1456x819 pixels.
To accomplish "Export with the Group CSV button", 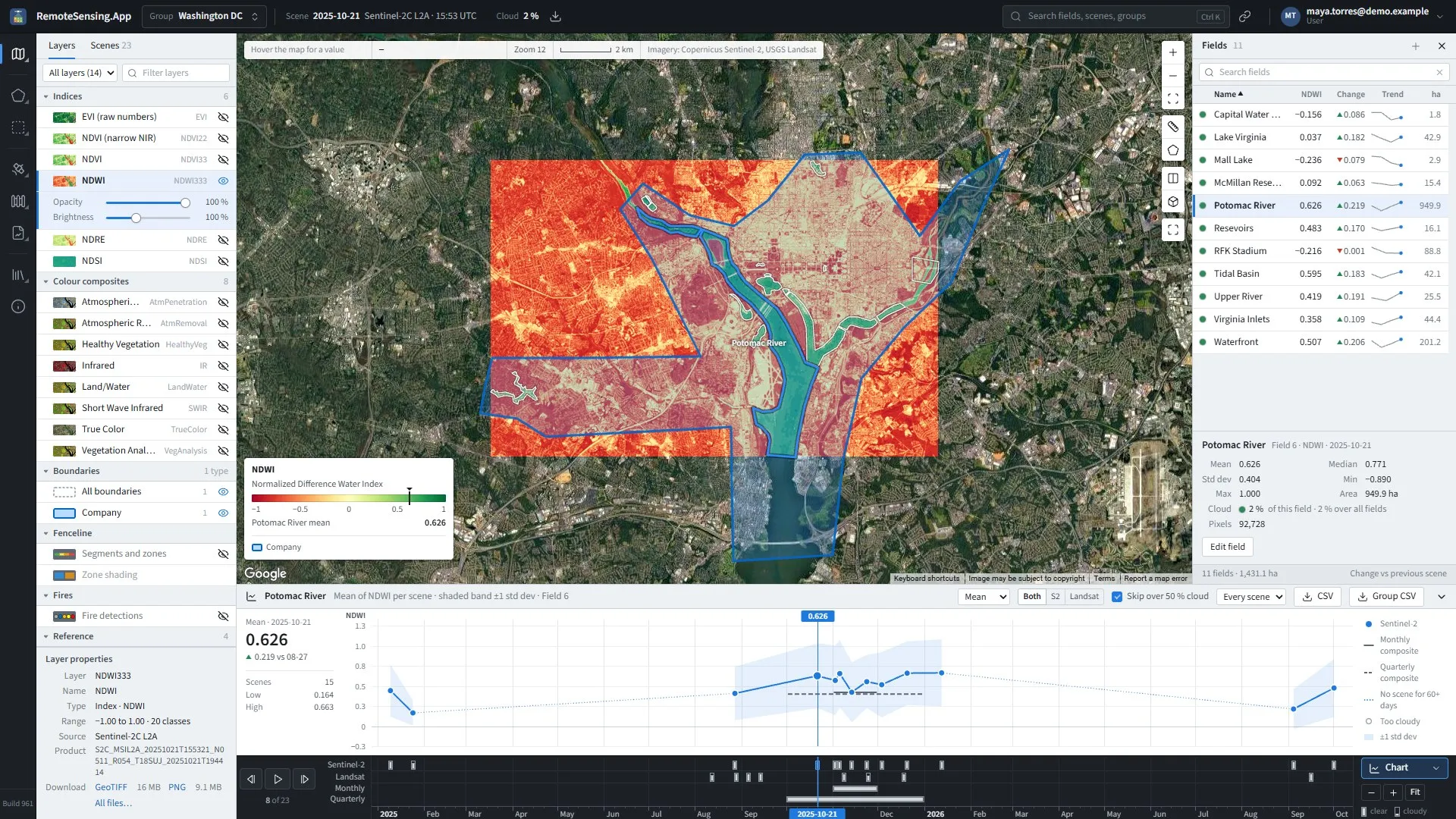I will pyautogui.click(x=1386, y=597).
